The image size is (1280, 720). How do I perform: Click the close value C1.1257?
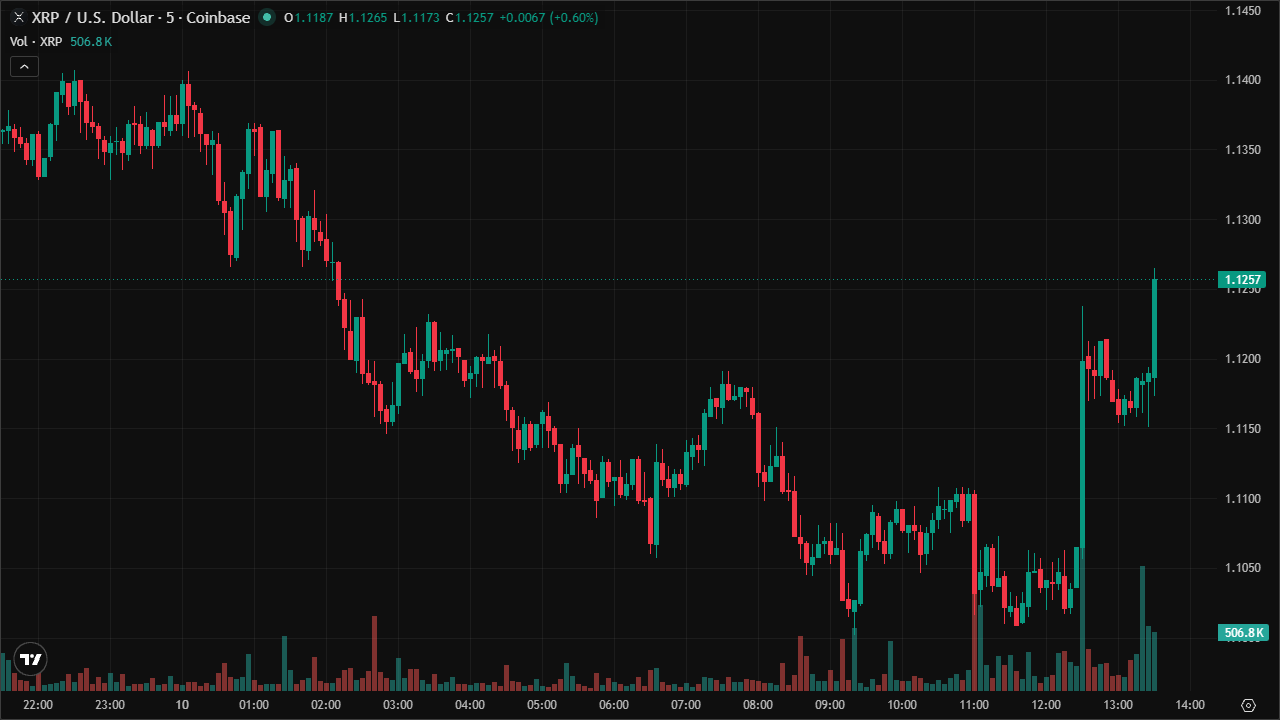coord(469,17)
